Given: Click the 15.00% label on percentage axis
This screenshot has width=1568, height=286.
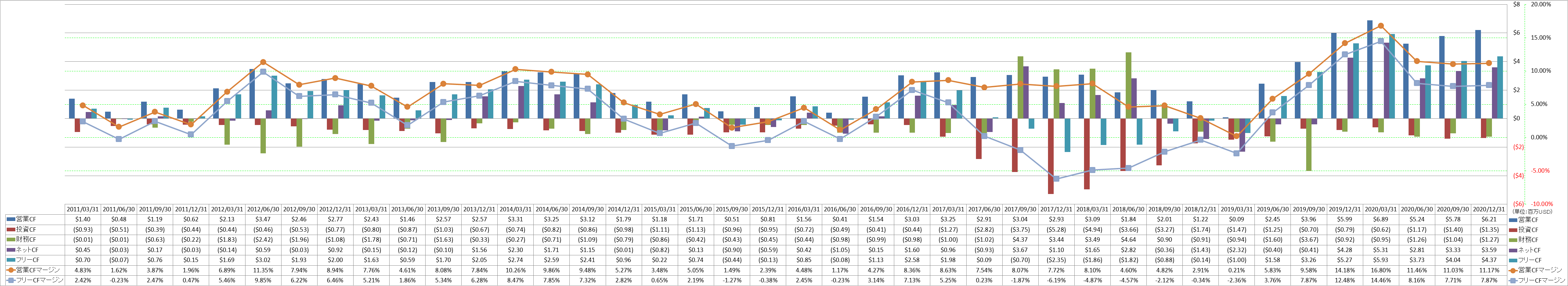Looking at the screenshot, I should click(1541, 37).
